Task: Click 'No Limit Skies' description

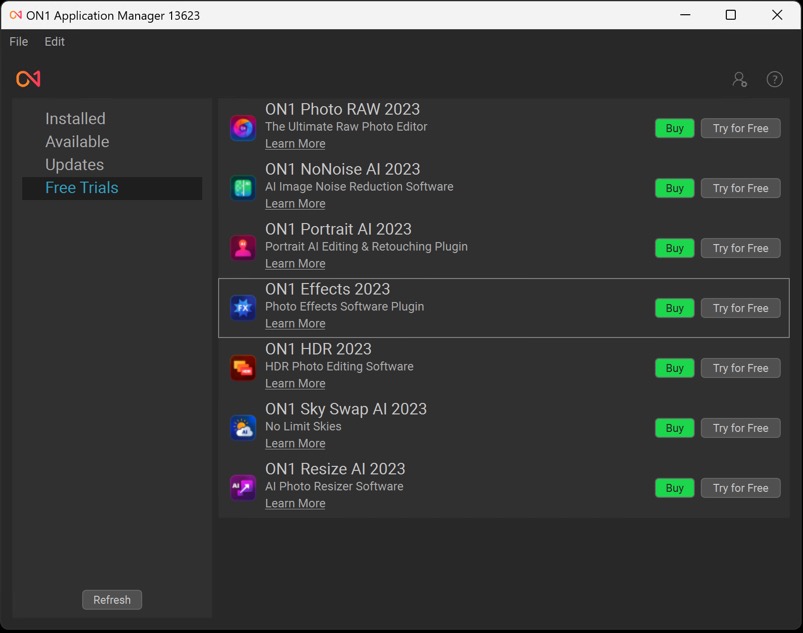Action: point(303,426)
